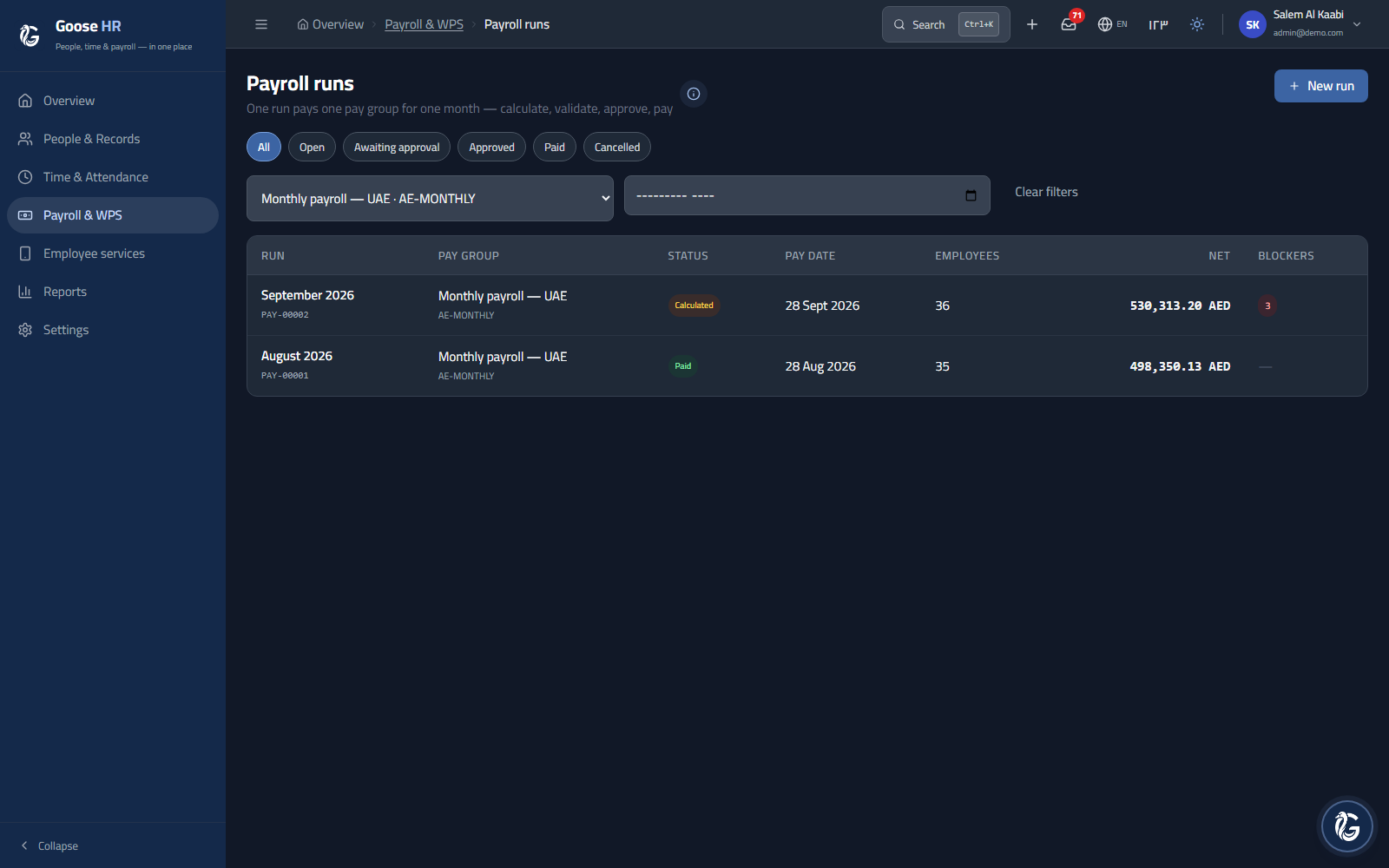Open the August 2026 payroll run
Screen dimensions: 1389x868
[806, 366]
